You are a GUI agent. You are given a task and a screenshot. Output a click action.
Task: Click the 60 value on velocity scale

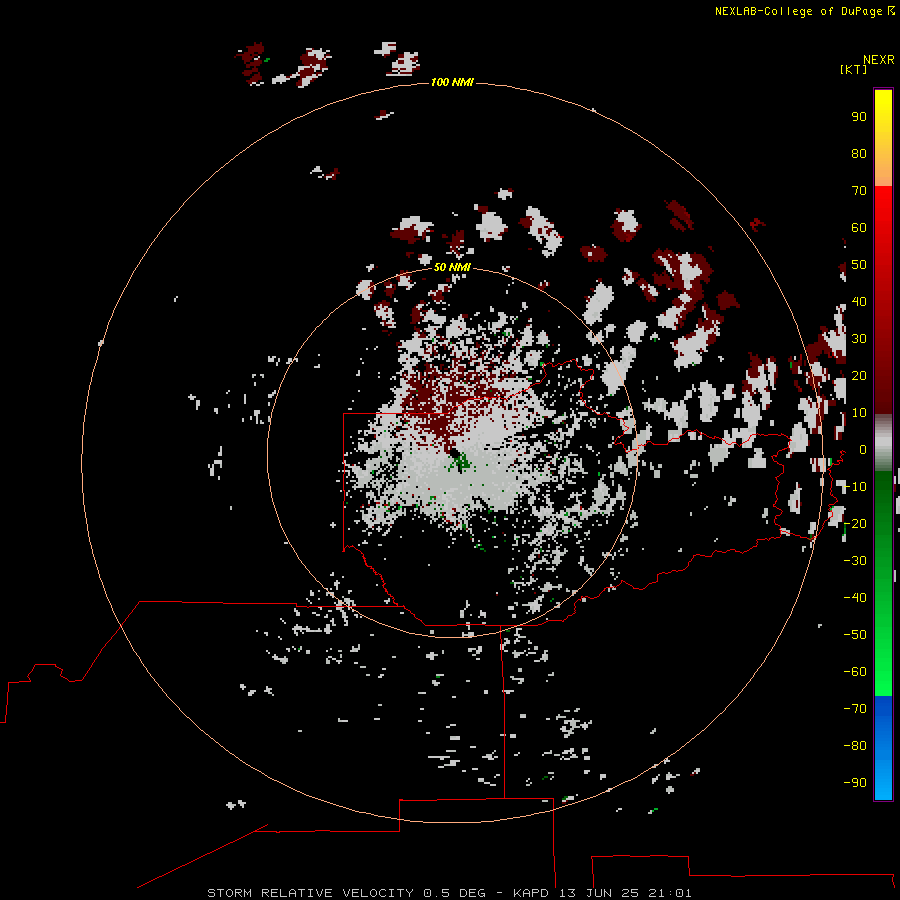(859, 227)
